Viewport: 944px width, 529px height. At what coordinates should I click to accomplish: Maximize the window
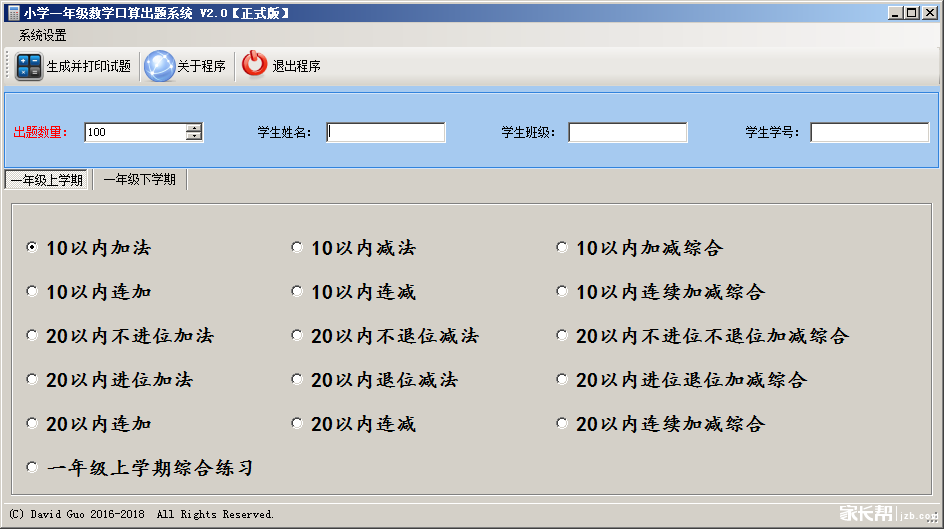click(x=912, y=13)
